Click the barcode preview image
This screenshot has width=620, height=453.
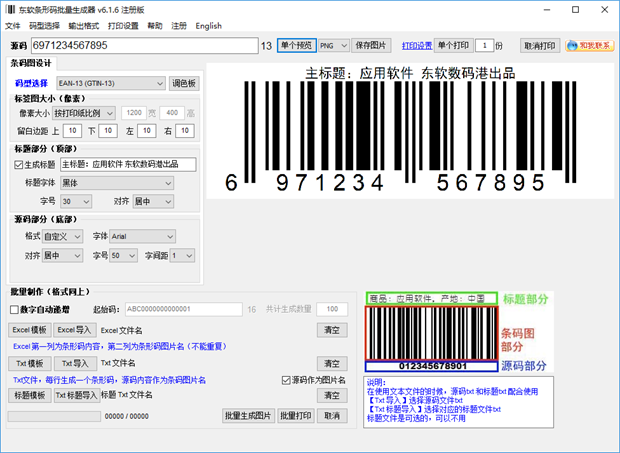(x=410, y=131)
